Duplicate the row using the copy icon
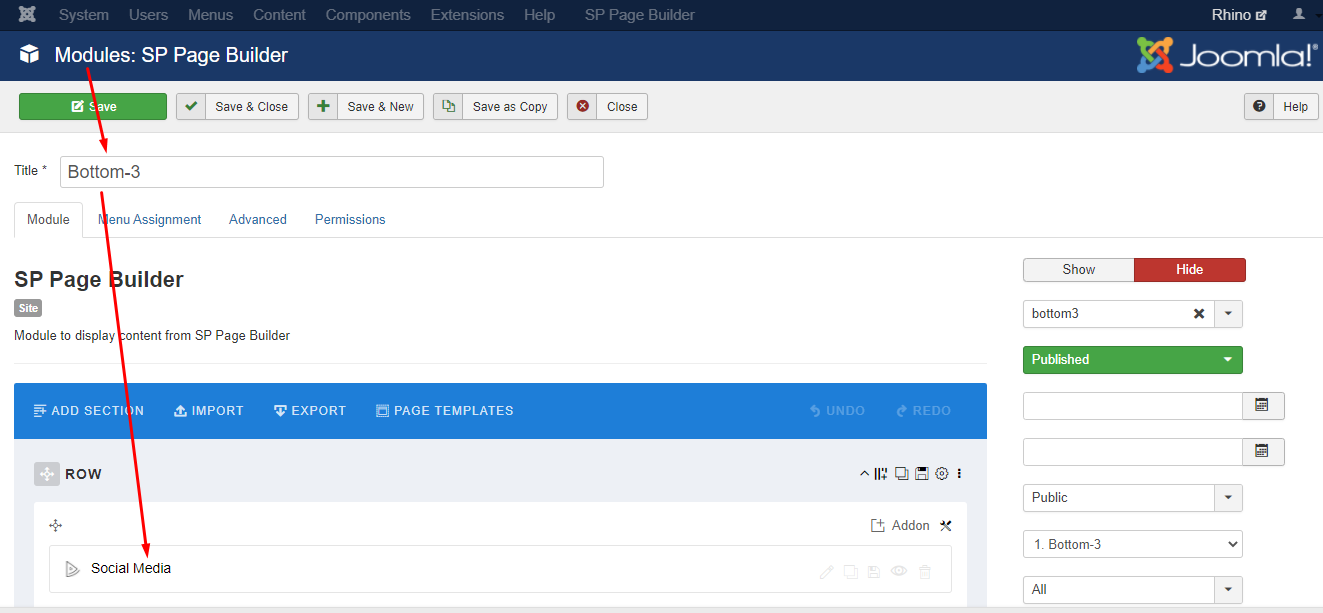Screen dimensions: 1323x613 tap(901, 474)
